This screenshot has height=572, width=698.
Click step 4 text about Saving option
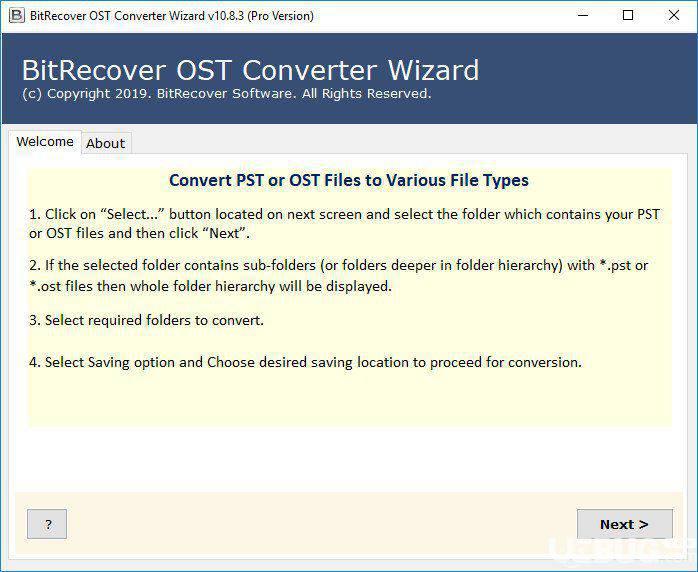(305, 362)
